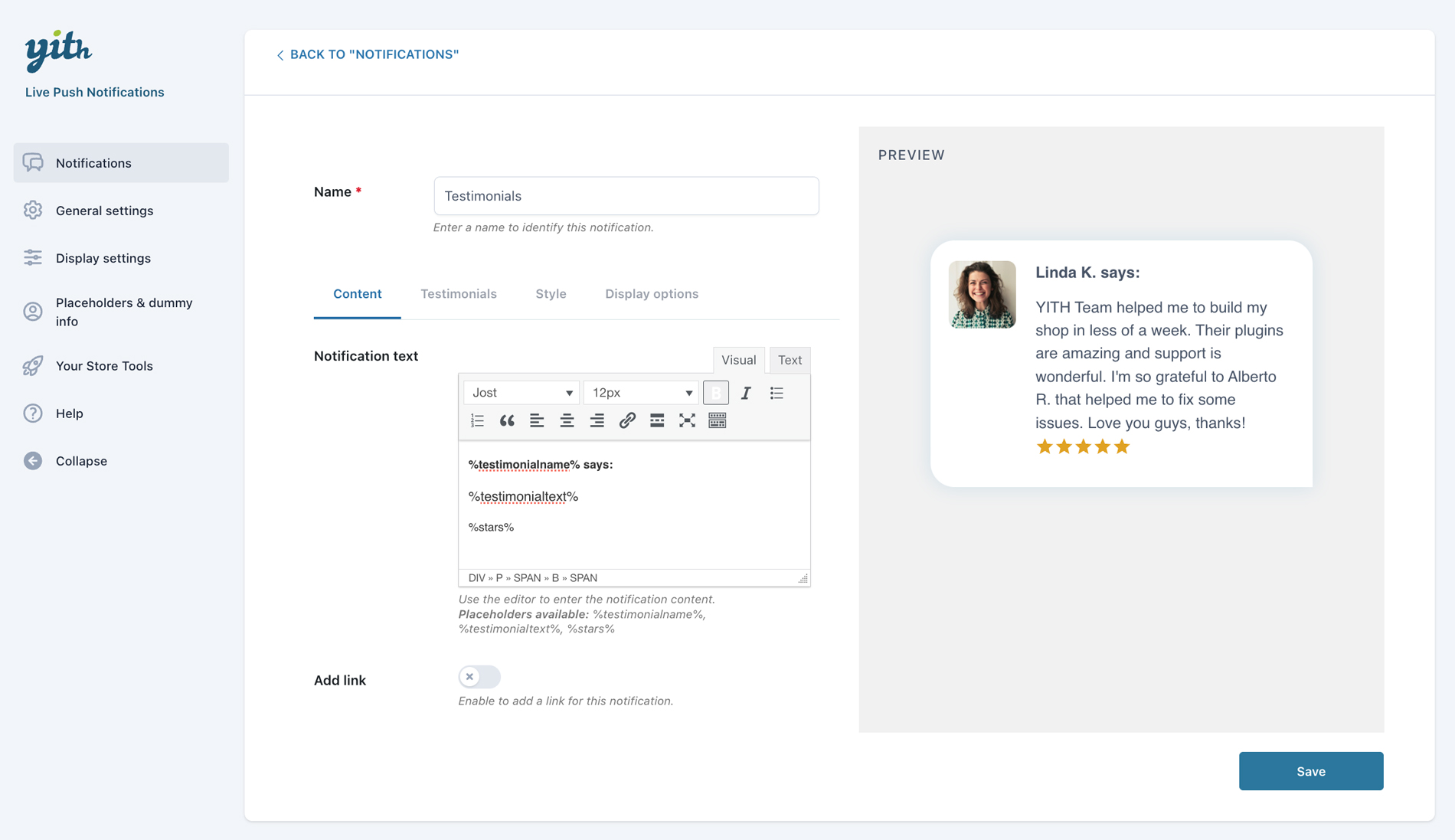Switch to the Testimonials tab
This screenshot has width=1455, height=840.
point(459,294)
